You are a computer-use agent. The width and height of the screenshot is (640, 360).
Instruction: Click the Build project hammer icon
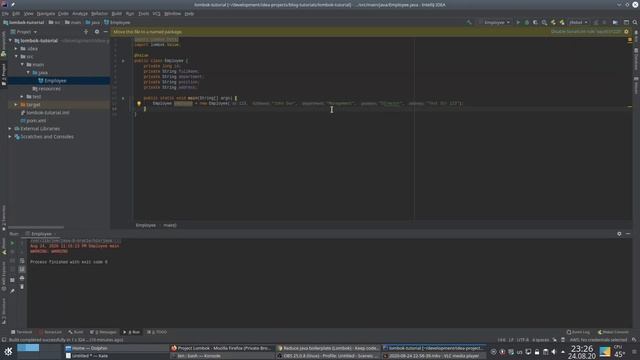[469, 22]
